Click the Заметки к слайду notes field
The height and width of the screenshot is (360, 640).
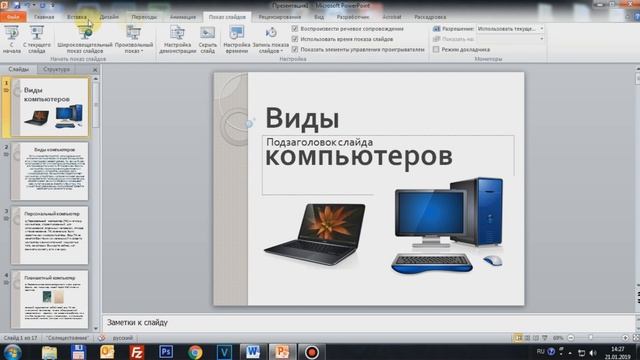(x=369, y=322)
